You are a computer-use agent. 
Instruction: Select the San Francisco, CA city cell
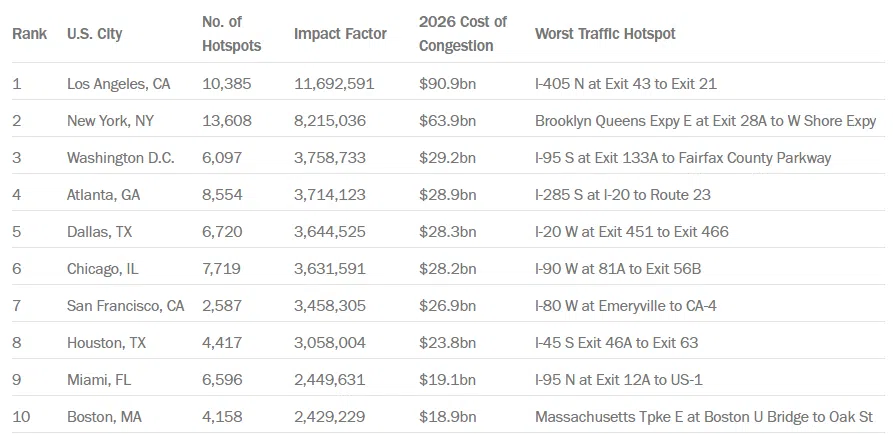point(125,306)
